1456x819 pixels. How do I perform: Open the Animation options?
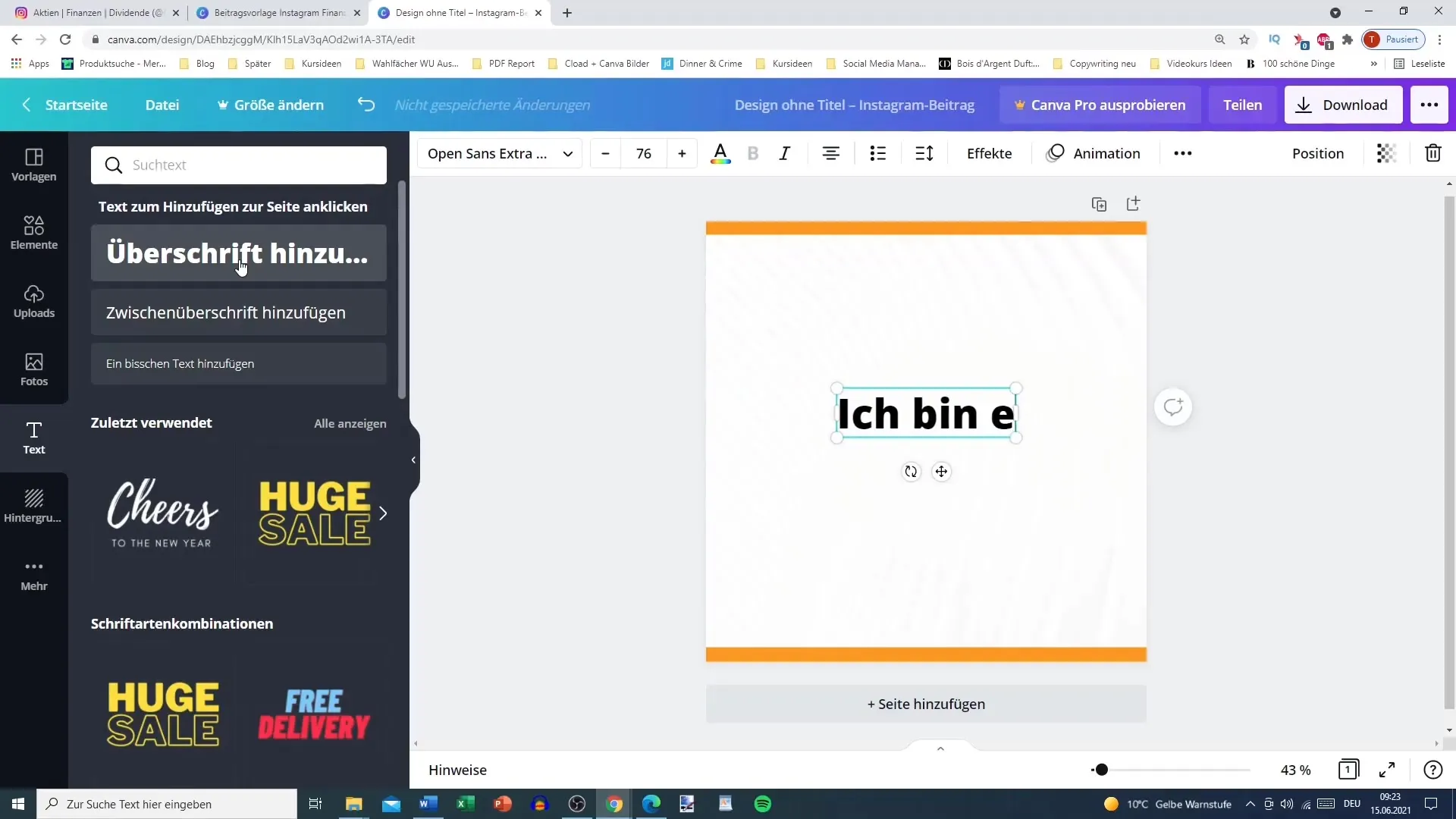pyautogui.click(x=1094, y=154)
